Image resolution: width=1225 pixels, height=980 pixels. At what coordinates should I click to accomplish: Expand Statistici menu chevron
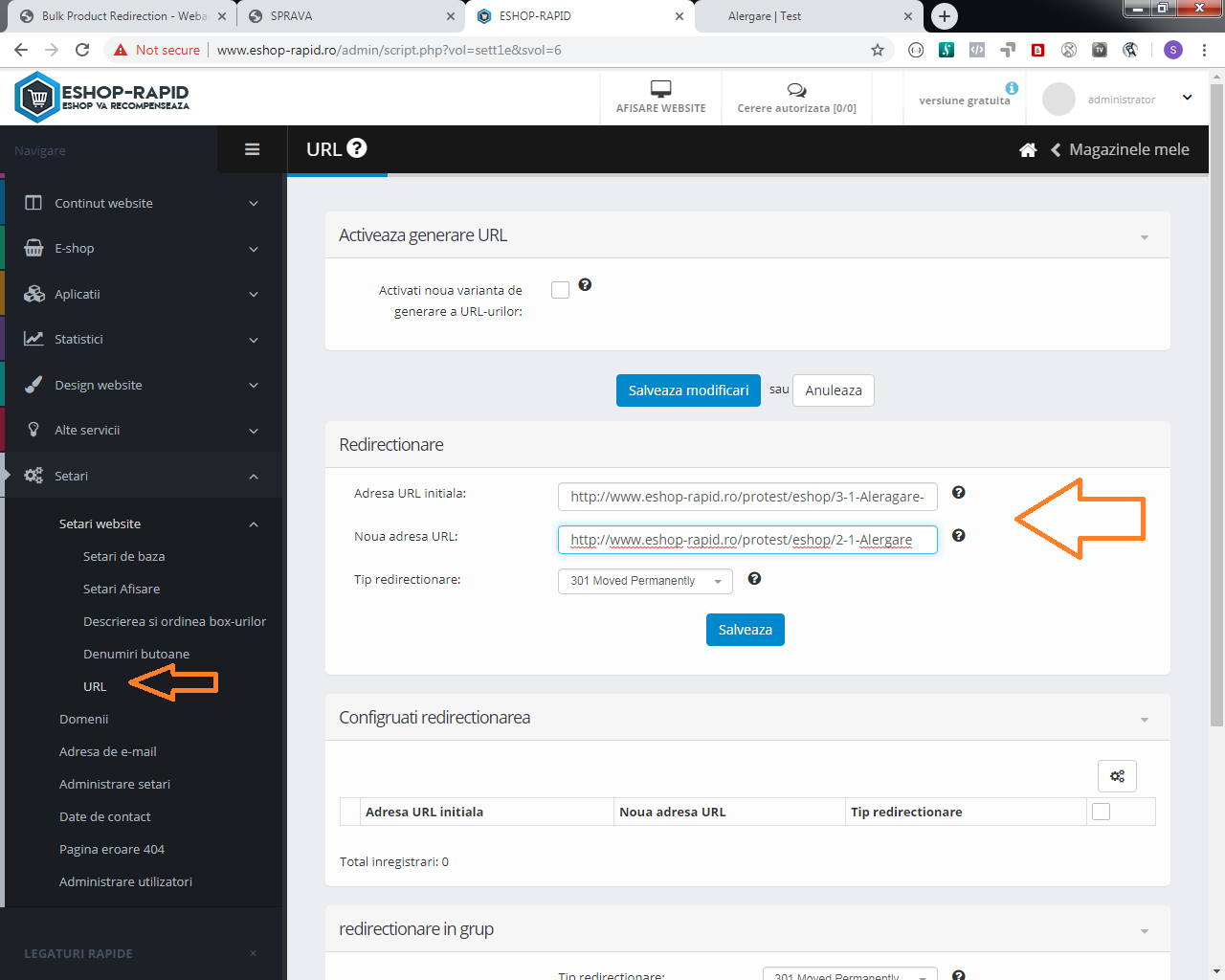(254, 340)
